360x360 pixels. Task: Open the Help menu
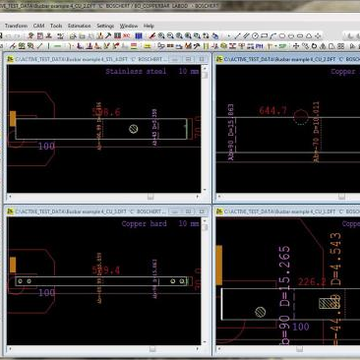click(x=149, y=26)
